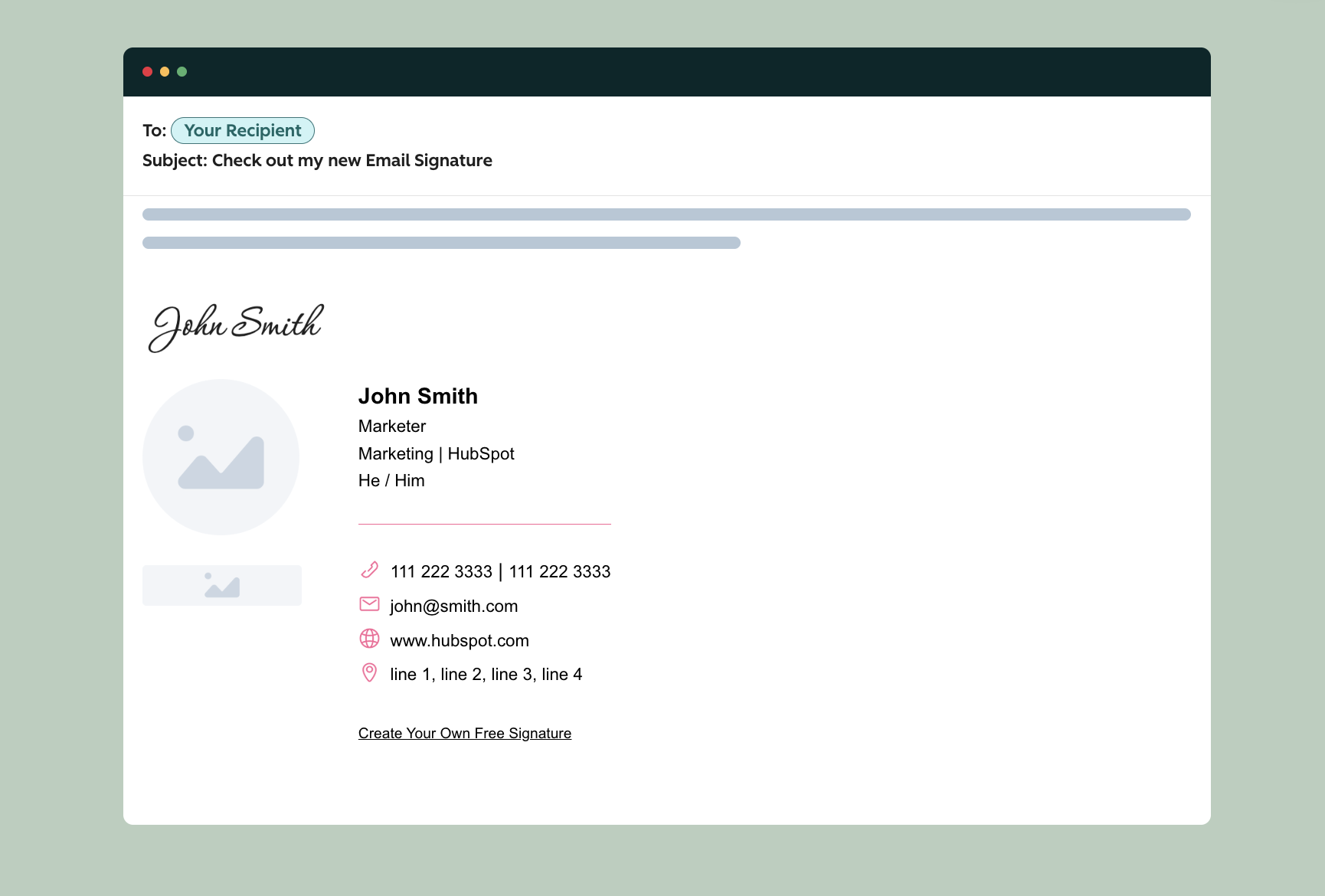Click the red close window dot

148,71
